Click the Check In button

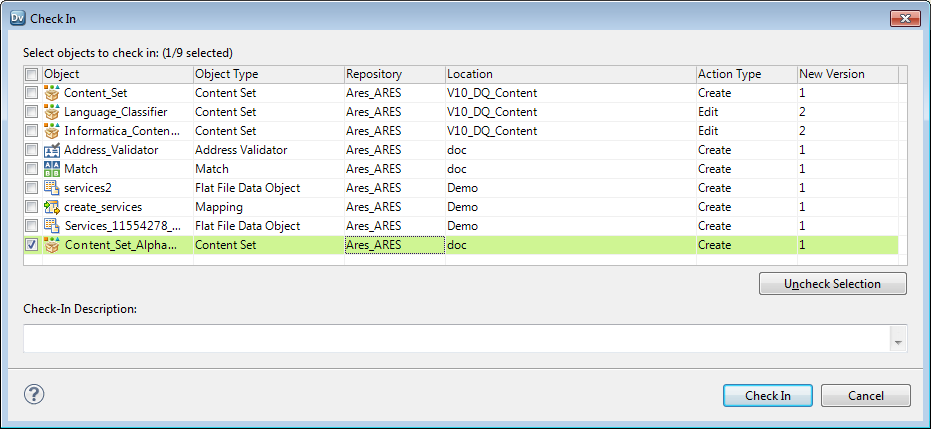pyautogui.click(x=768, y=396)
